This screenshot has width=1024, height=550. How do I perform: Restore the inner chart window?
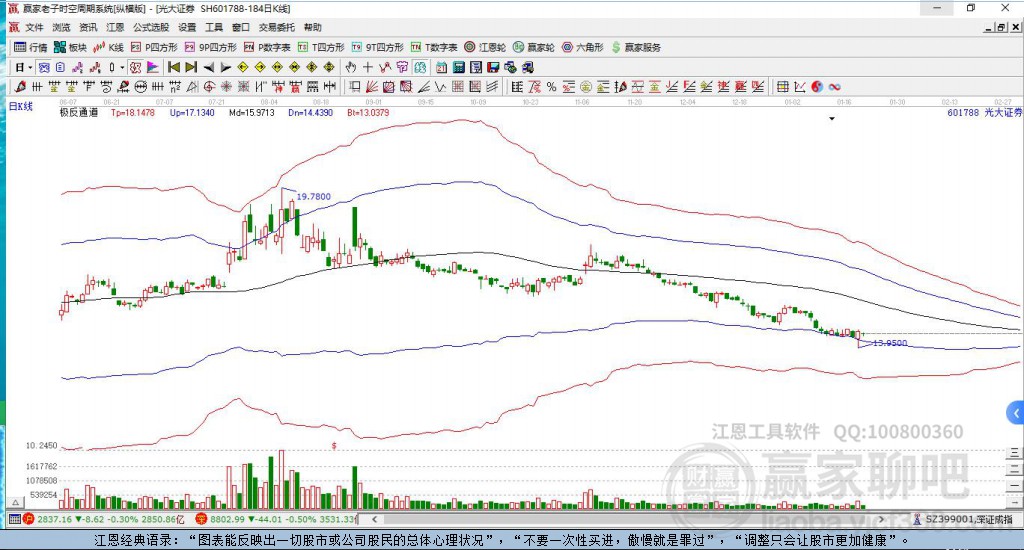(1002, 27)
